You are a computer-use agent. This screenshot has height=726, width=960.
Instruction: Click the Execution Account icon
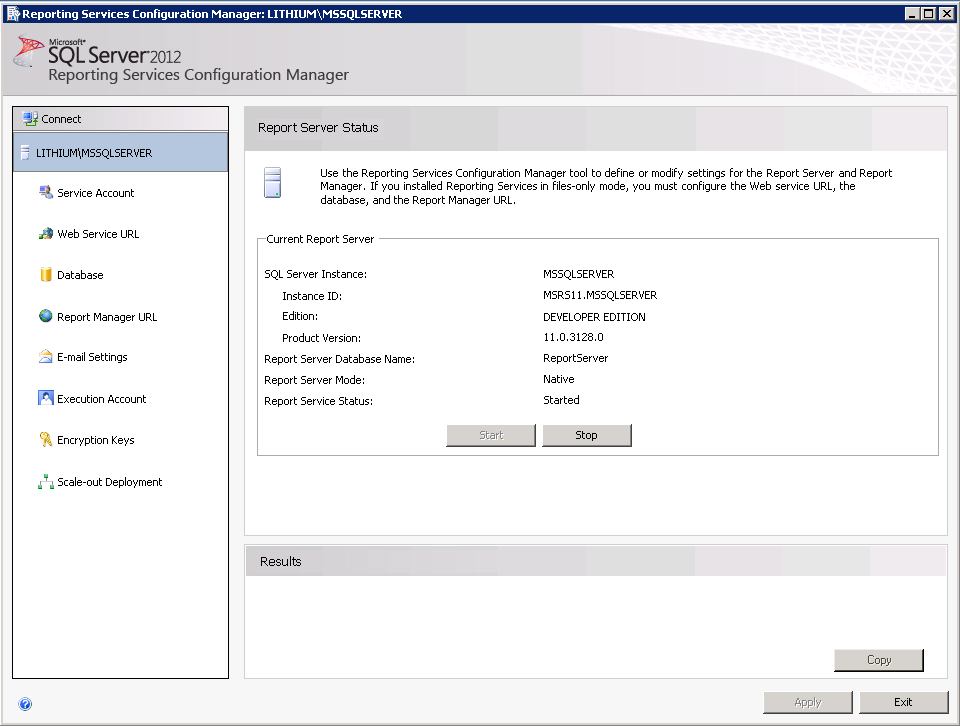(45, 398)
